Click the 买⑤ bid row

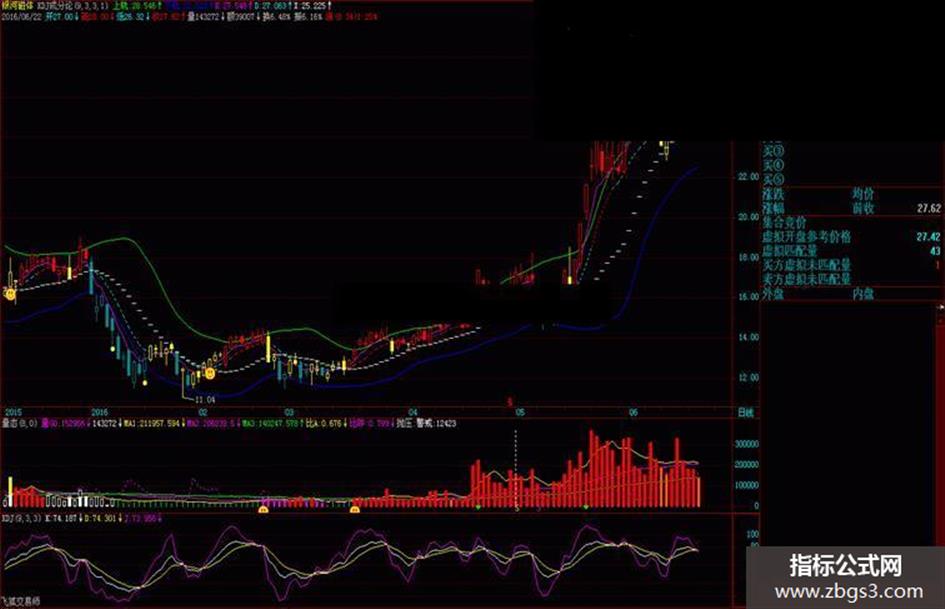[774, 180]
